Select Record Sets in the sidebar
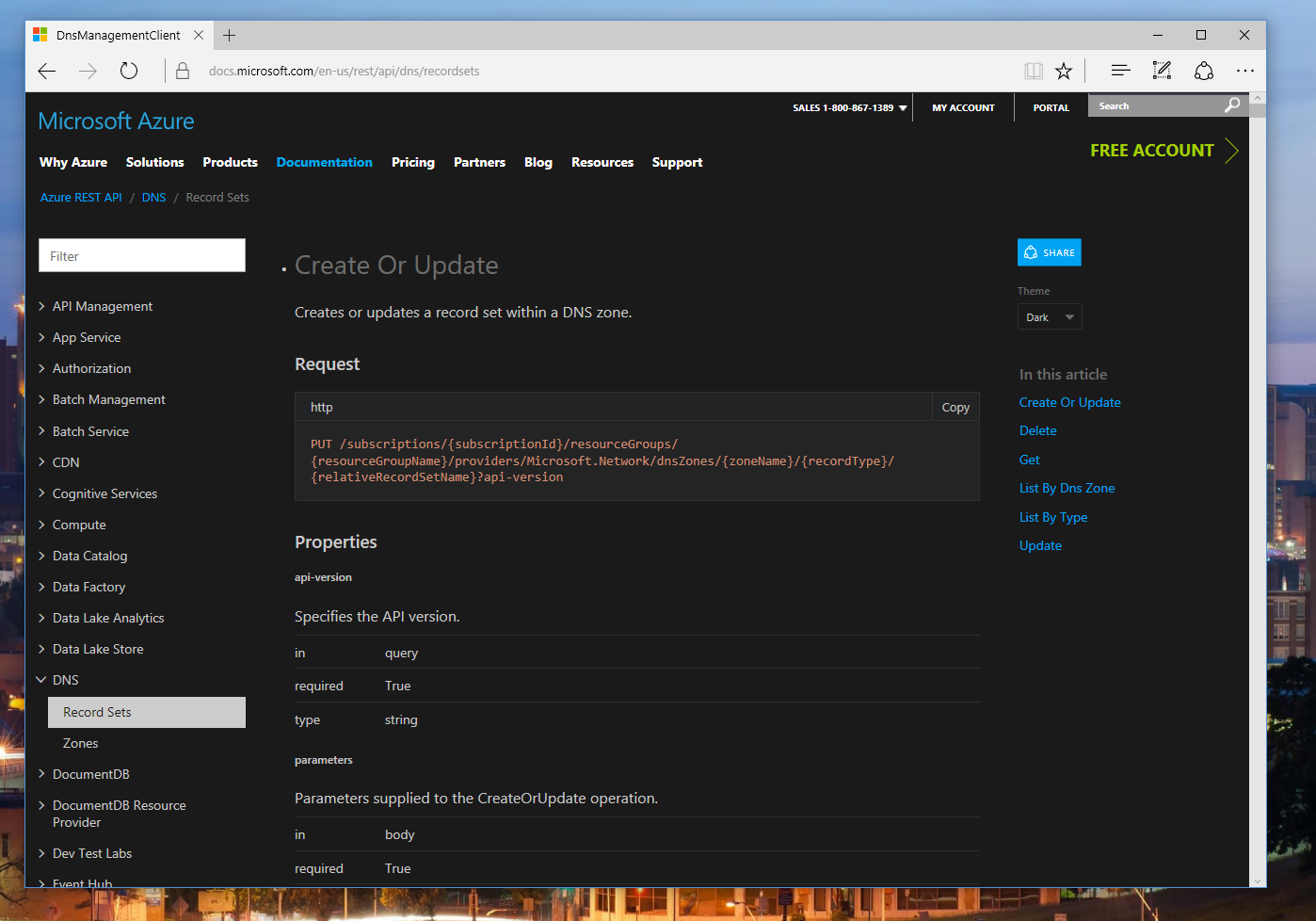 pyautogui.click(x=147, y=712)
